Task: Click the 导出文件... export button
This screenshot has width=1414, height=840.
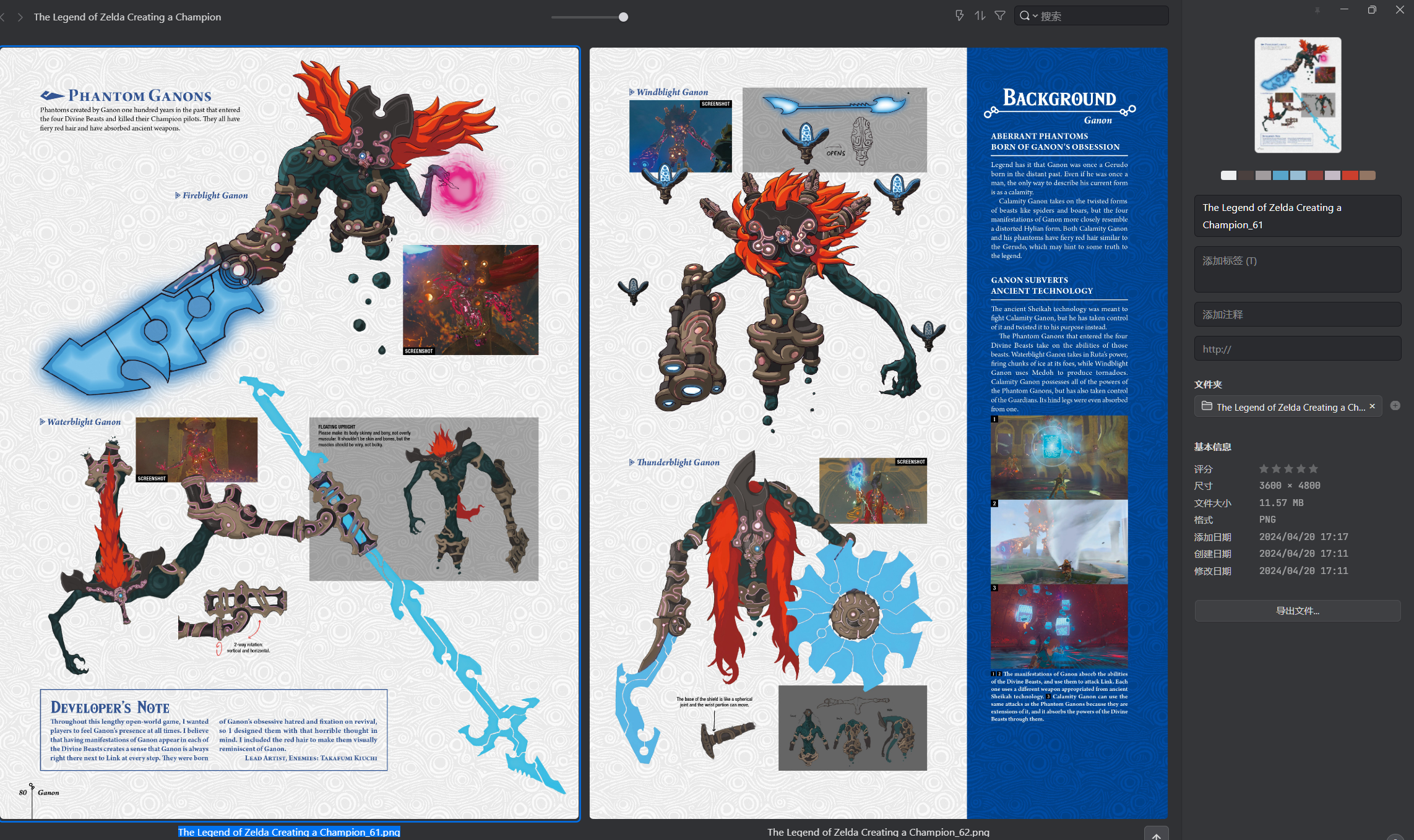Action: click(1297, 611)
